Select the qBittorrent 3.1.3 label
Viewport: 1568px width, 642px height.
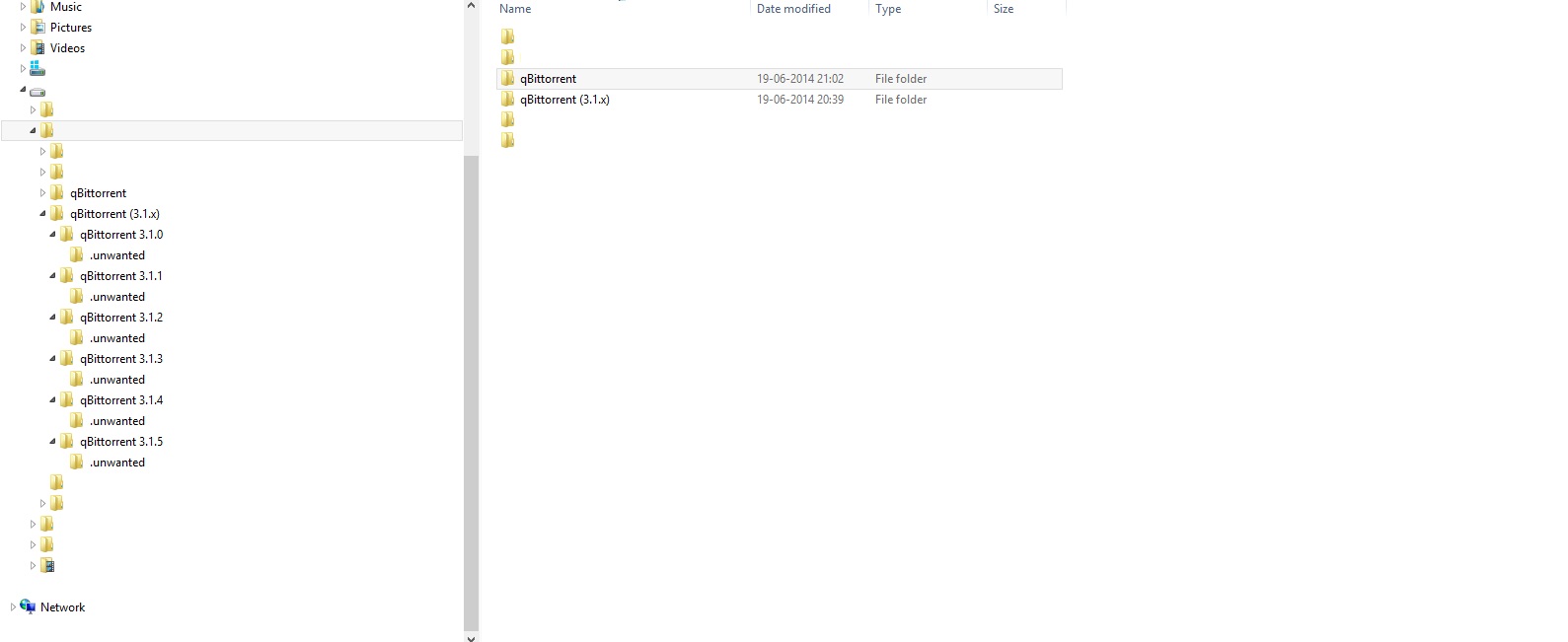point(121,359)
